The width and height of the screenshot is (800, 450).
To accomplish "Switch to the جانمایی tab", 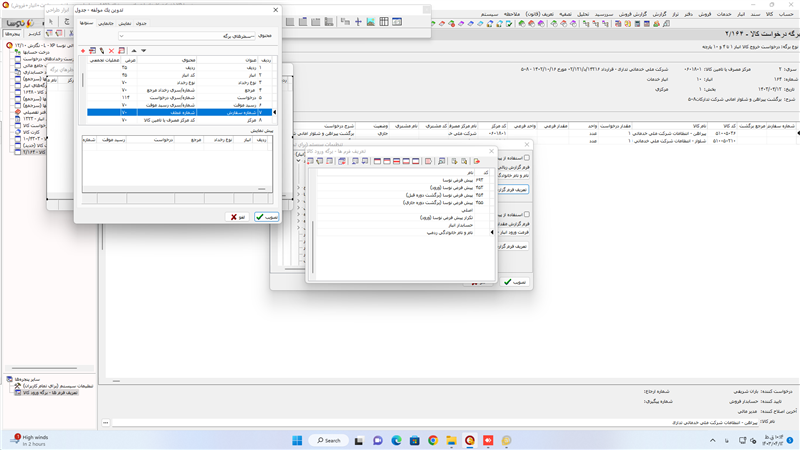I will click(104, 21).
